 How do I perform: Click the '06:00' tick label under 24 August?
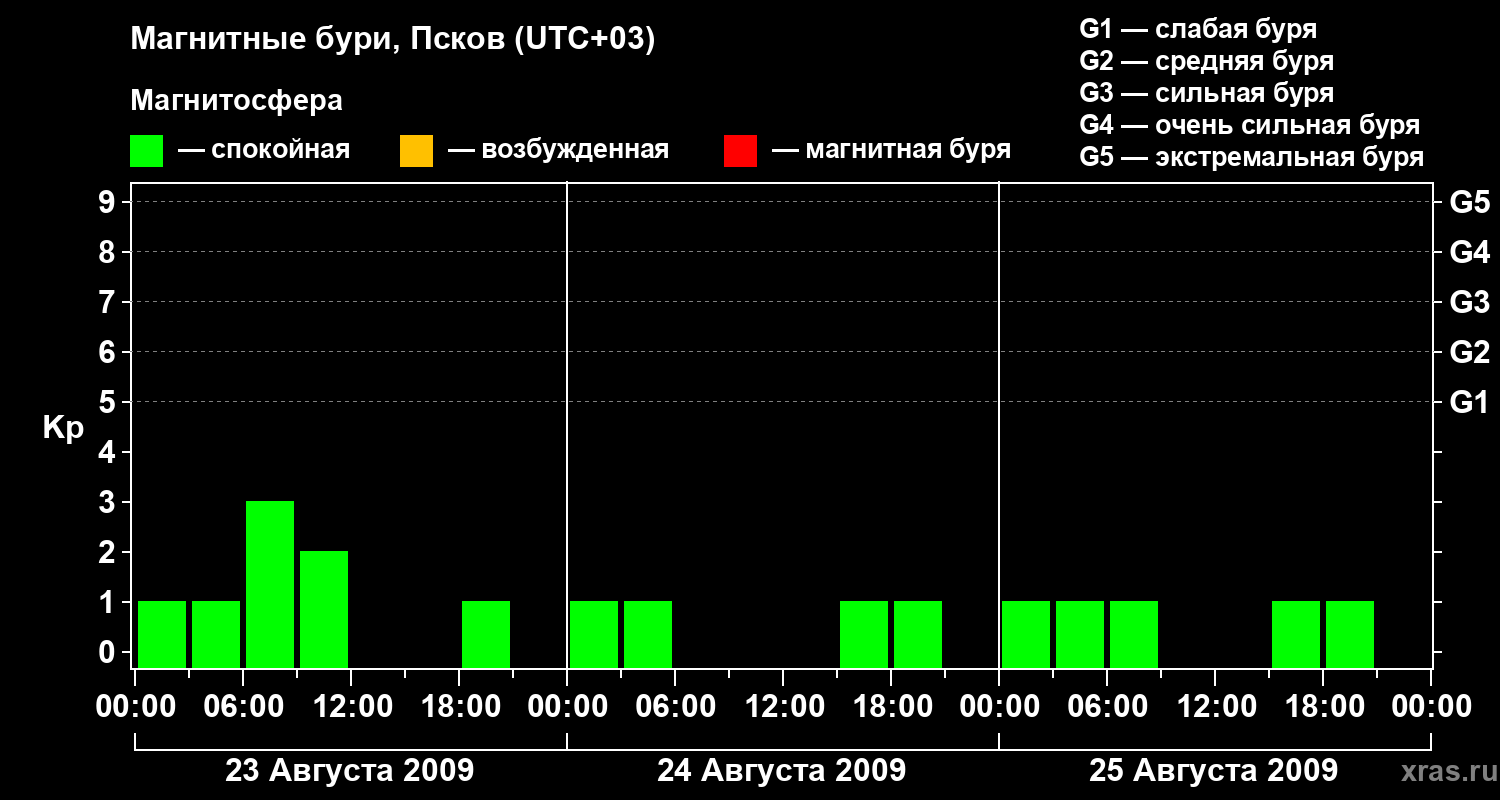(x=675, y=707)
